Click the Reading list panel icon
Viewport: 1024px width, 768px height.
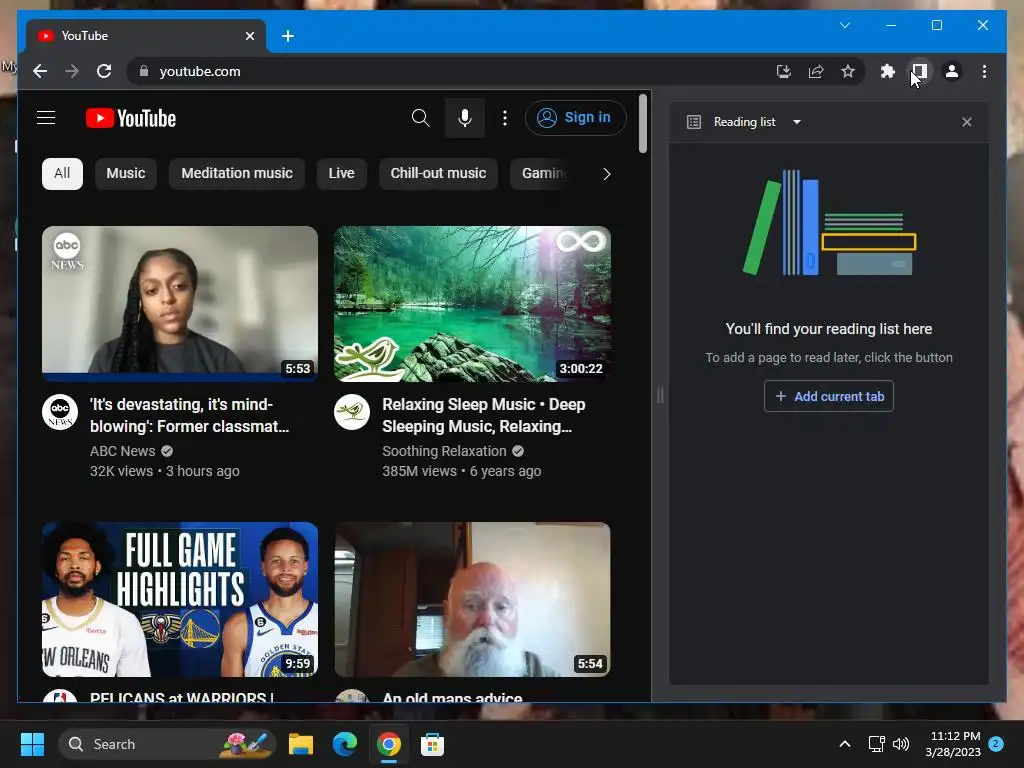coord(694,122)
